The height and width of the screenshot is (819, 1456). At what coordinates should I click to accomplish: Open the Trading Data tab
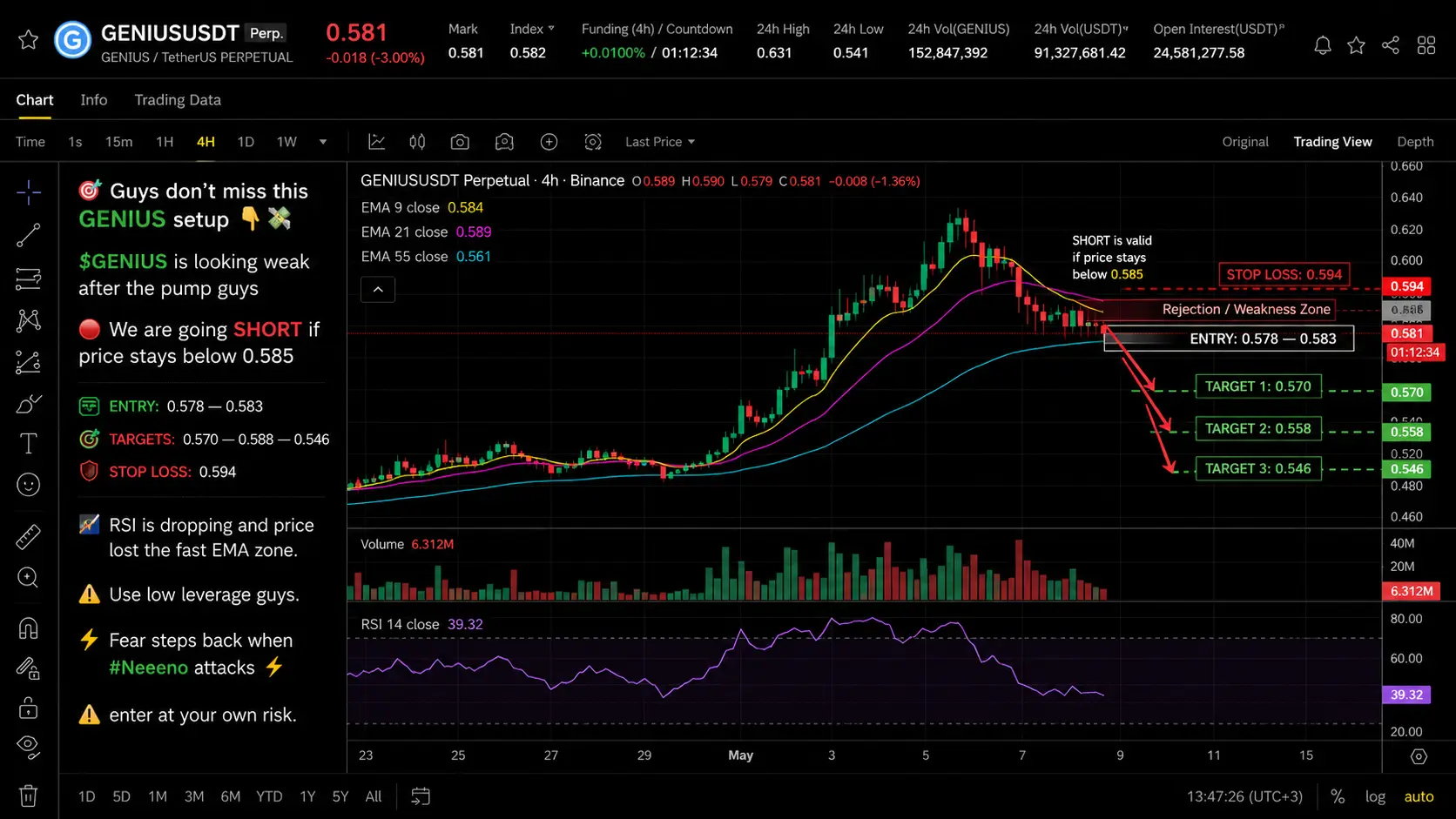click(x=178, y=100)
